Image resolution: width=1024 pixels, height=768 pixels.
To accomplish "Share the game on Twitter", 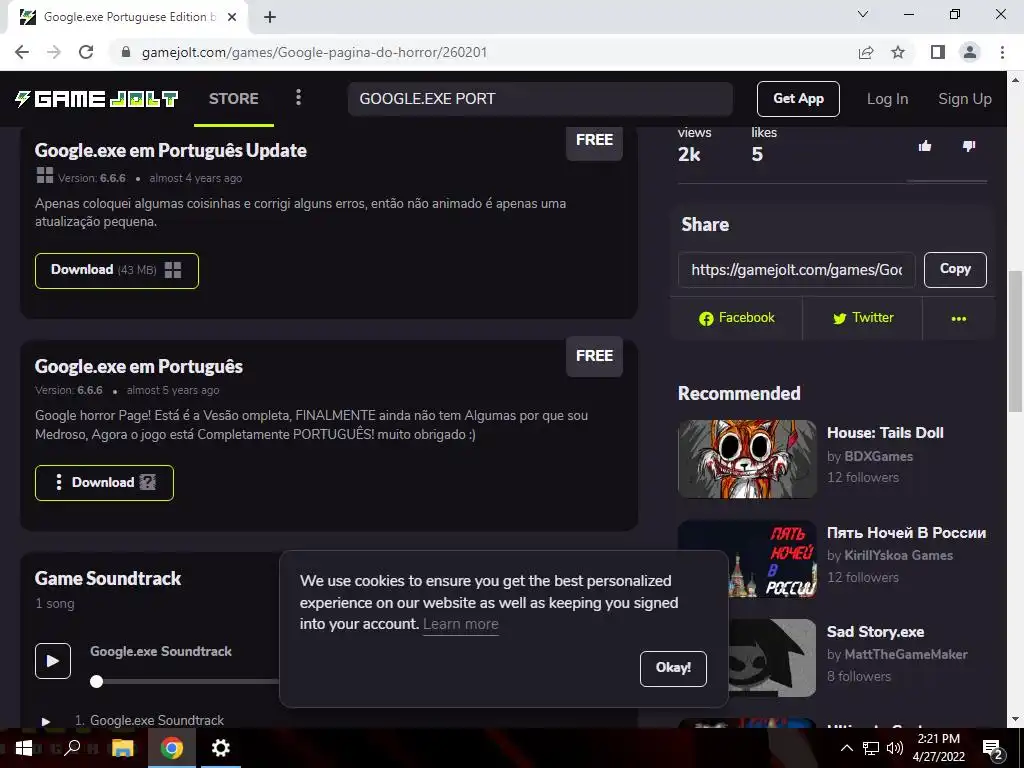I will (863, 318).
